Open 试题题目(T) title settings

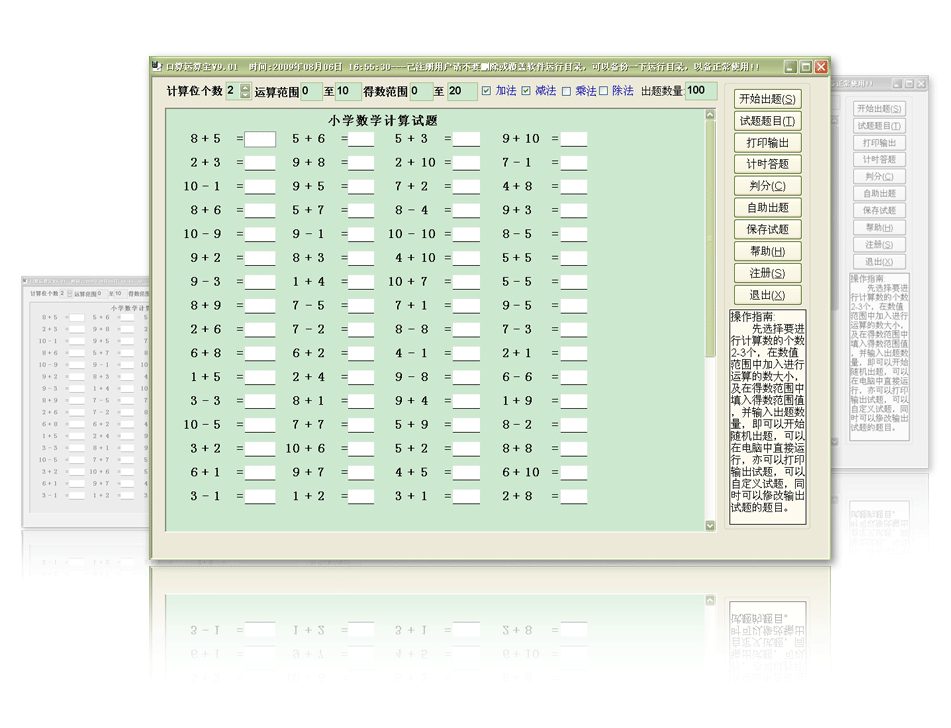767,121
